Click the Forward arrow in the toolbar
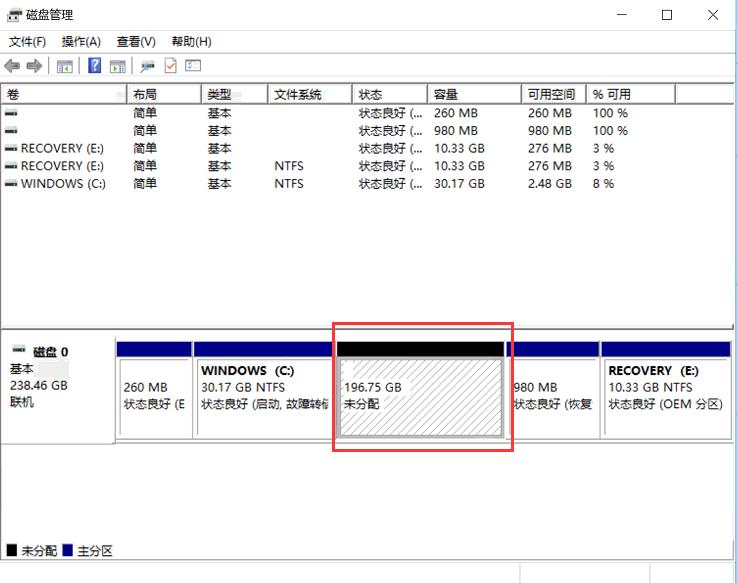This screenshot has width=737, height=583. (x=34, y=66)
